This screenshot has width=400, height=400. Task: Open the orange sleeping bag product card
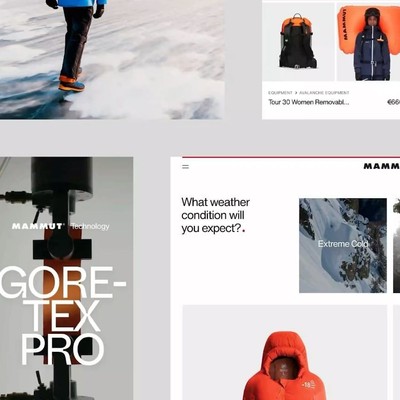pyautogui.click(x=285, y=352)
